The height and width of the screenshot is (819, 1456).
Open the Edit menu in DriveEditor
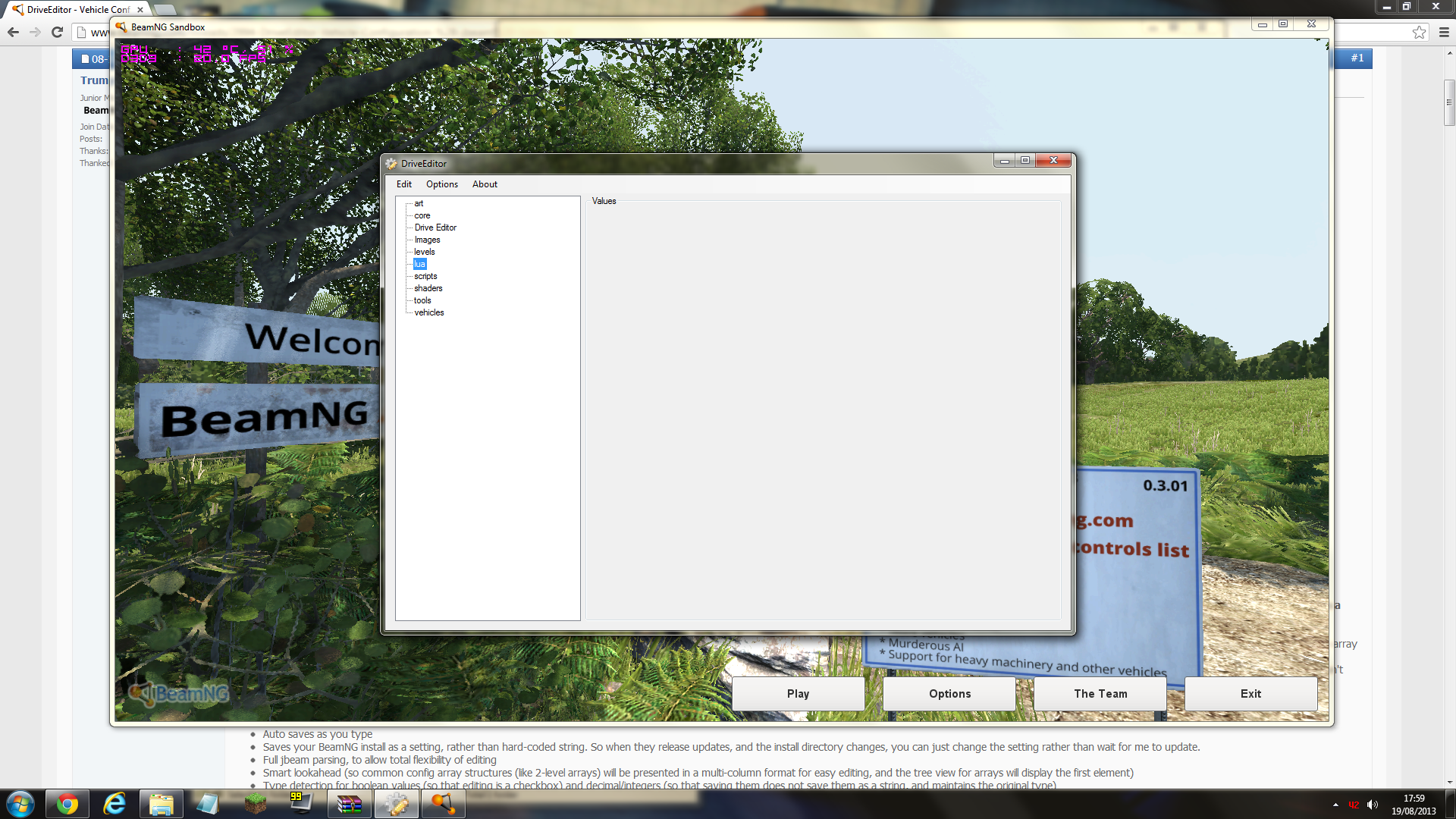pos(403,184)
